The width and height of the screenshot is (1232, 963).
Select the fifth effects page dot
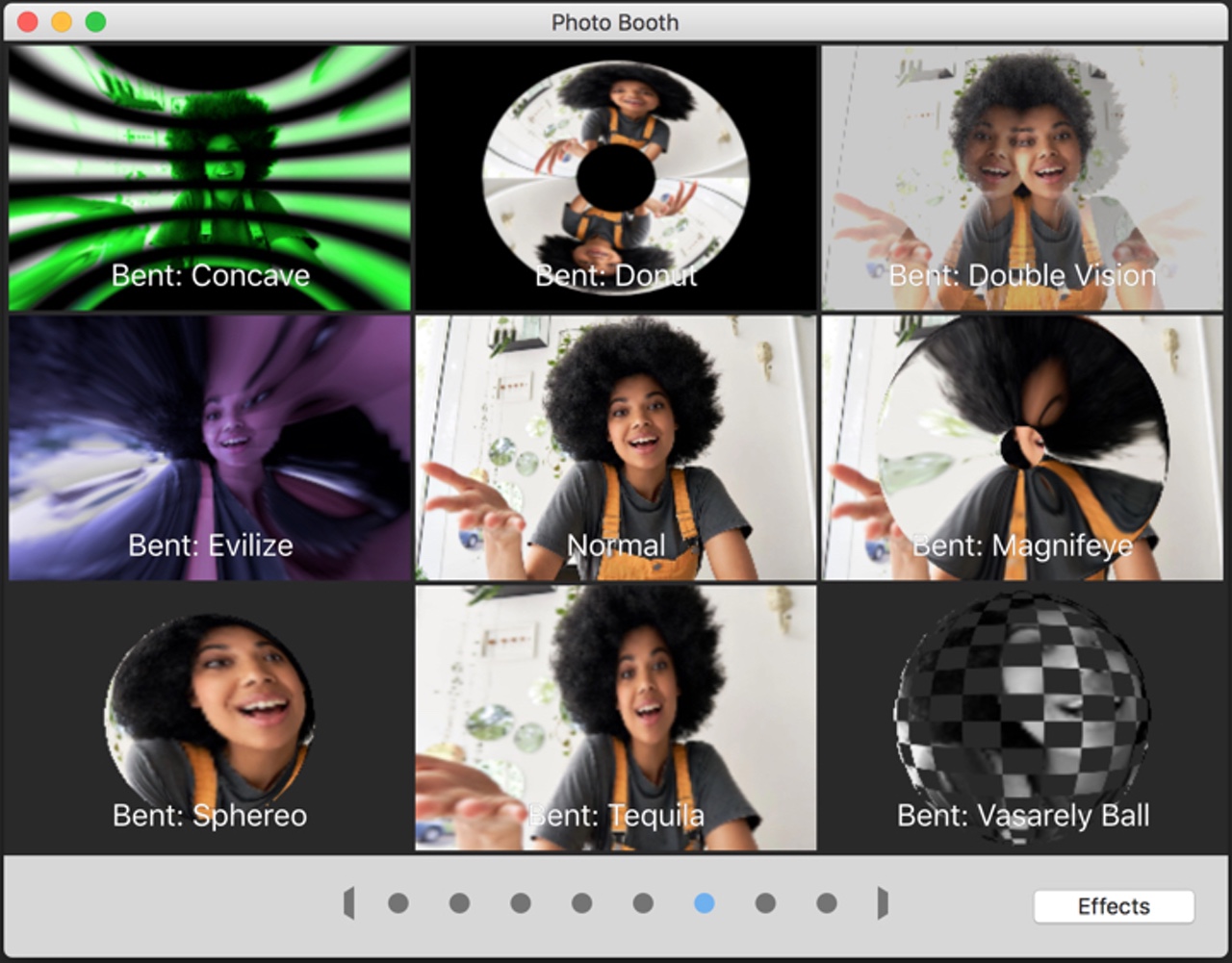(643, 903)
